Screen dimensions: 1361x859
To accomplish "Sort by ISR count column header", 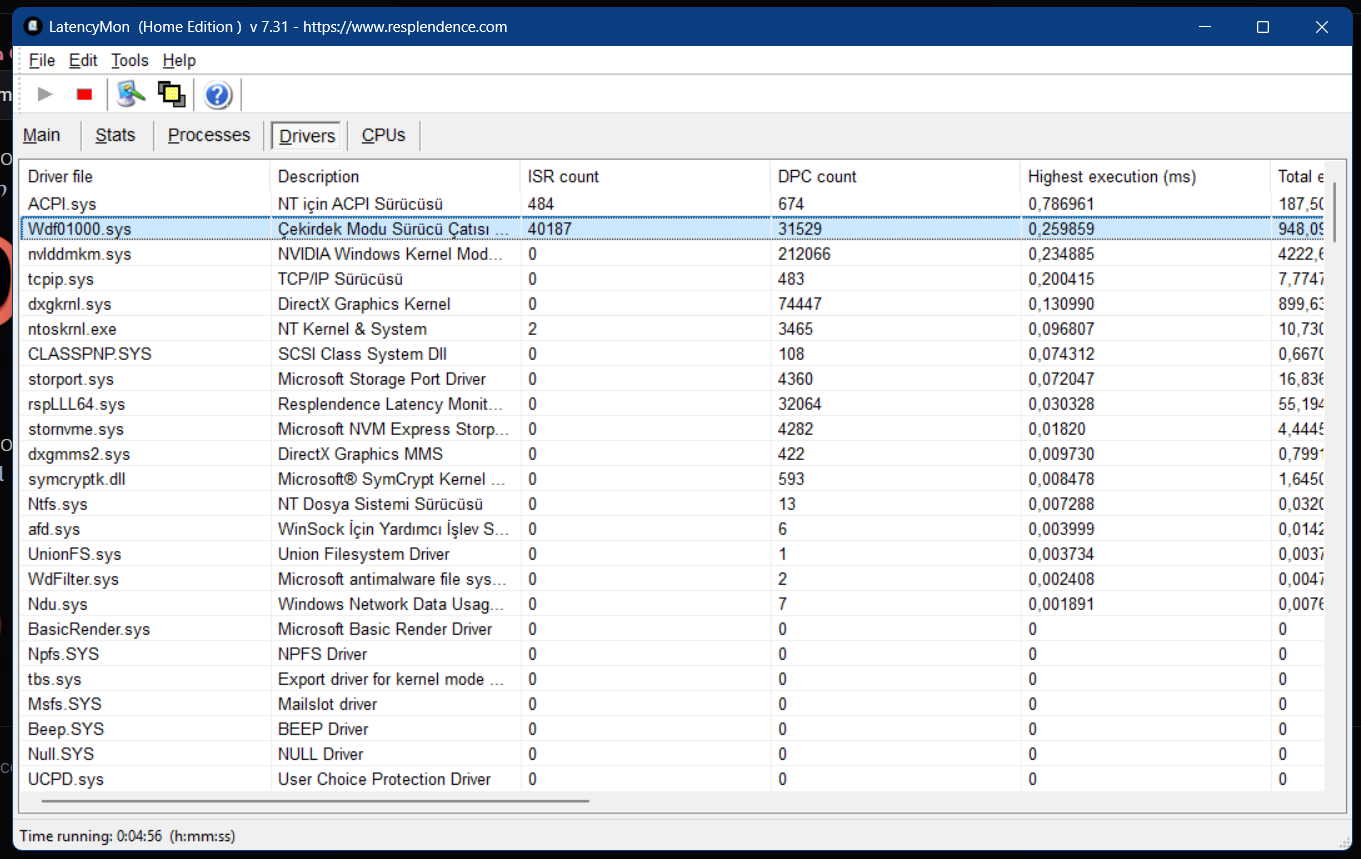I will click(645, 176).
